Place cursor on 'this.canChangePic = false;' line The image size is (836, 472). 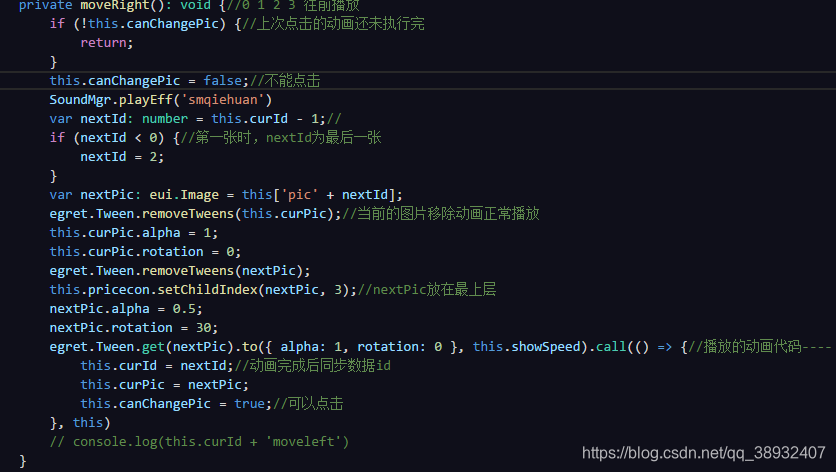pos(185,81)
